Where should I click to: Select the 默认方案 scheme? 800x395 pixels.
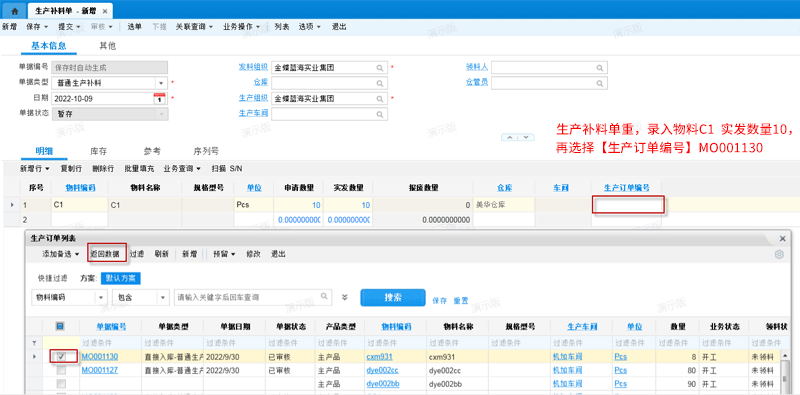120,278
